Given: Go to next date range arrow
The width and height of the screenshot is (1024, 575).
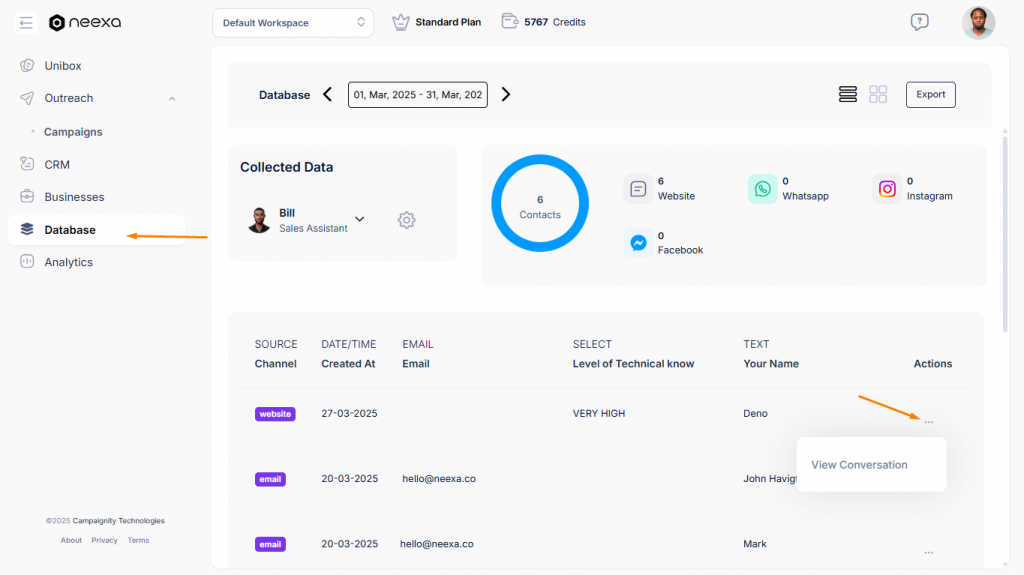Looking at the screenshot, I should pos(505,95).
